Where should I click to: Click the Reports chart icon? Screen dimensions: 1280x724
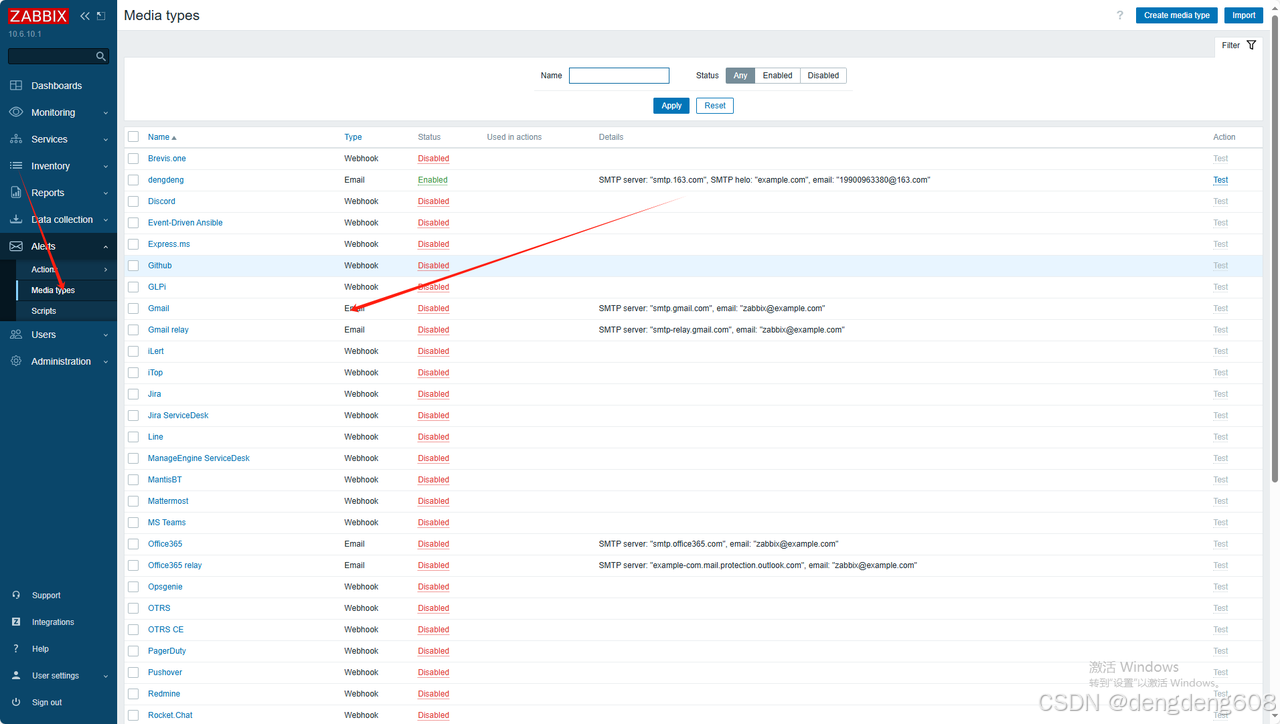click(x=16, y=193)
